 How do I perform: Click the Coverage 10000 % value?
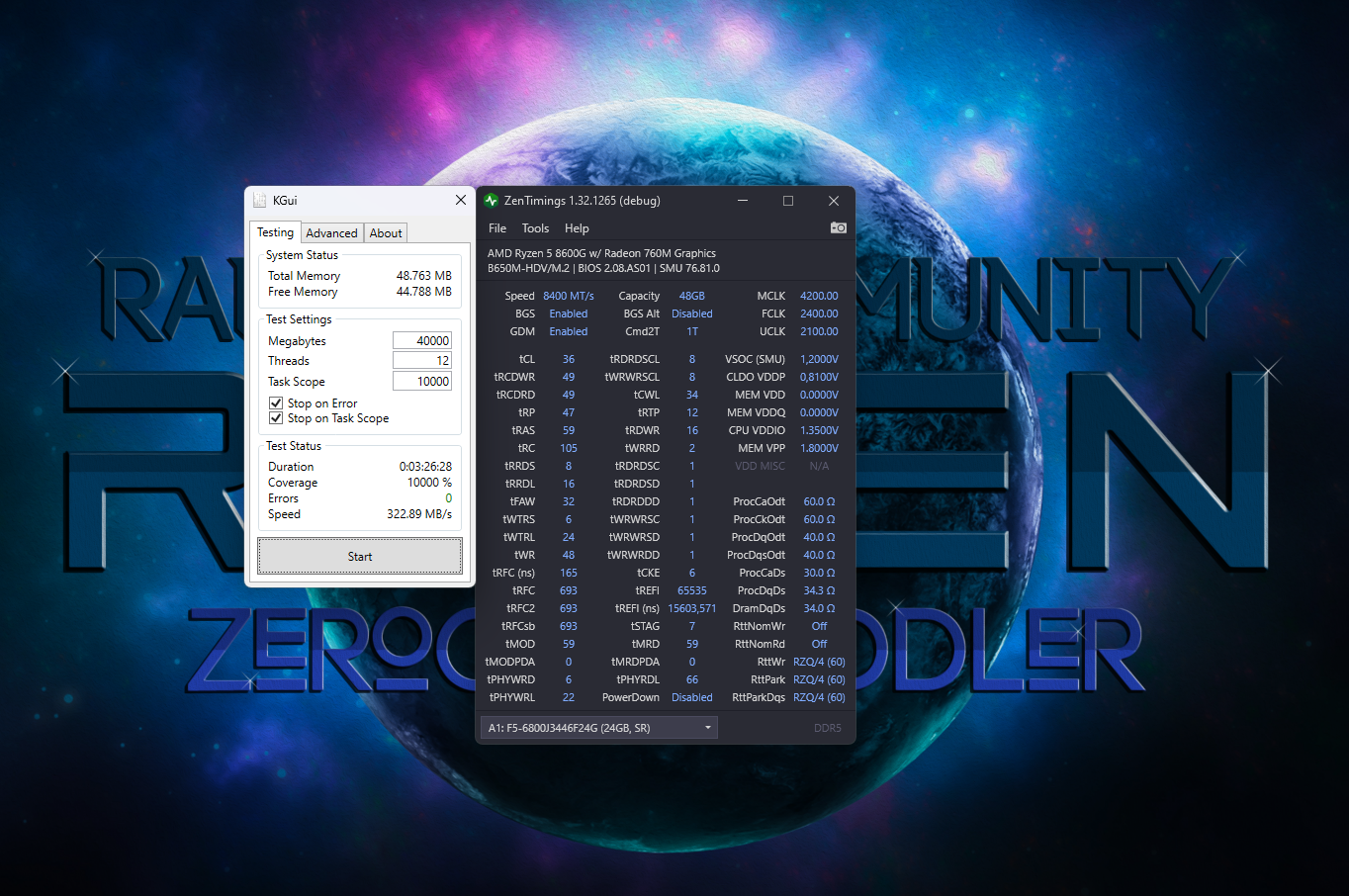coord(429,483)
